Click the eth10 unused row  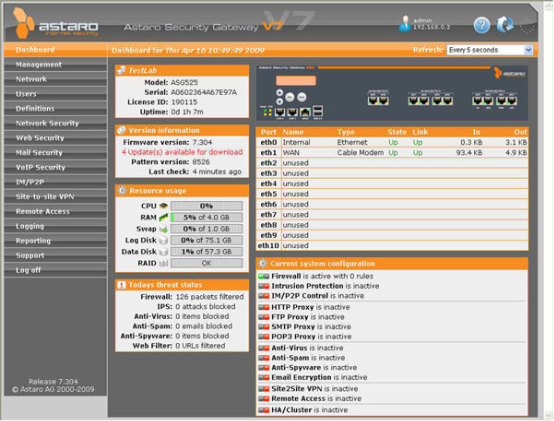392,245
